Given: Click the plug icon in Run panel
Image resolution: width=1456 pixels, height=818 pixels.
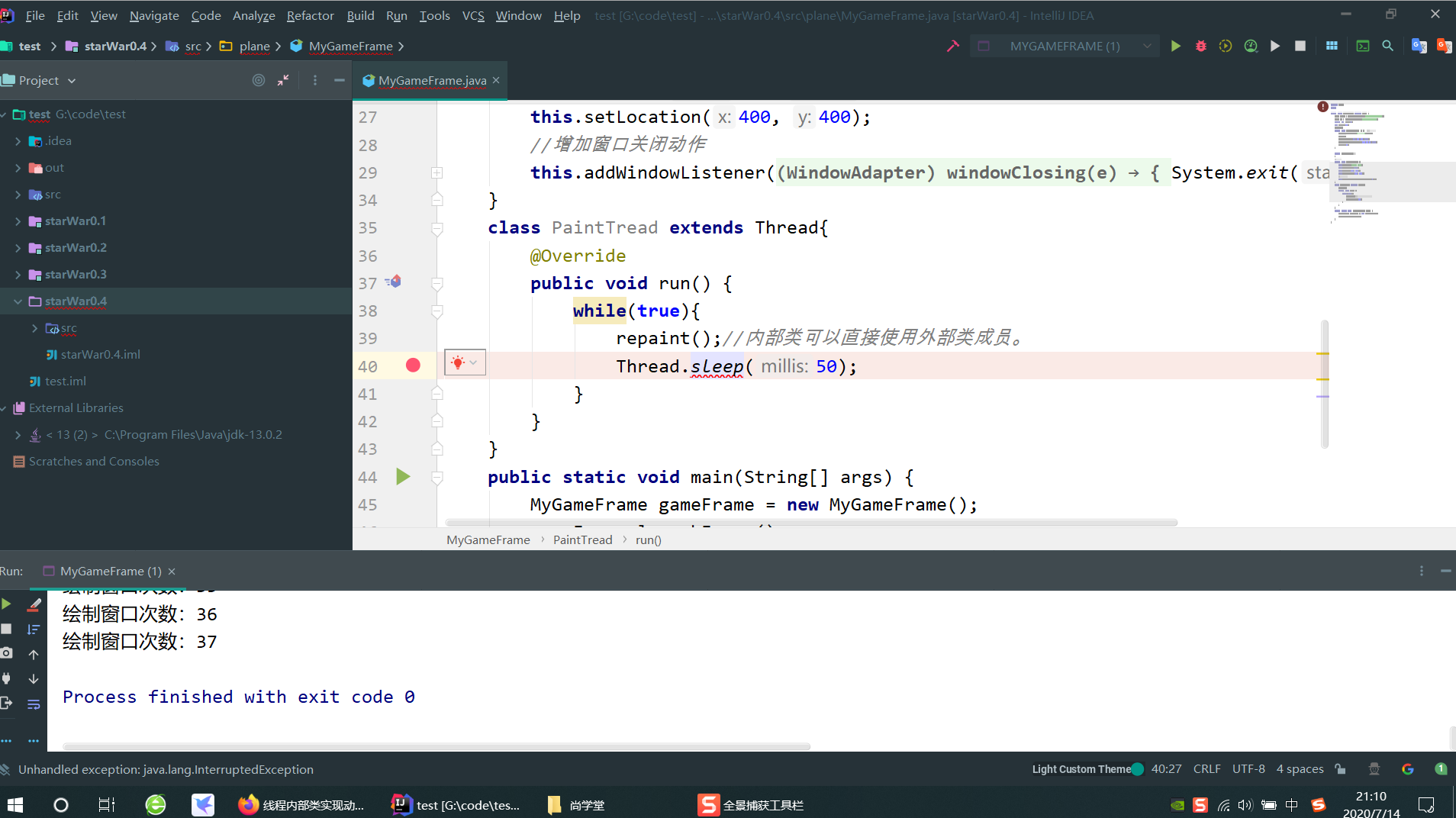Looking at the screenshot, I should click(x=7, y=678).
